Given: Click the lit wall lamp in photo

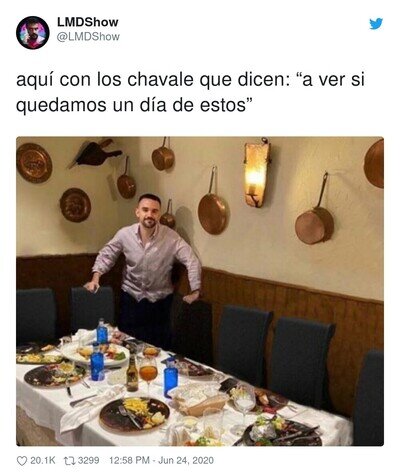Looking at the screenshot, I should pyautogui.click(x=257, y=173).
